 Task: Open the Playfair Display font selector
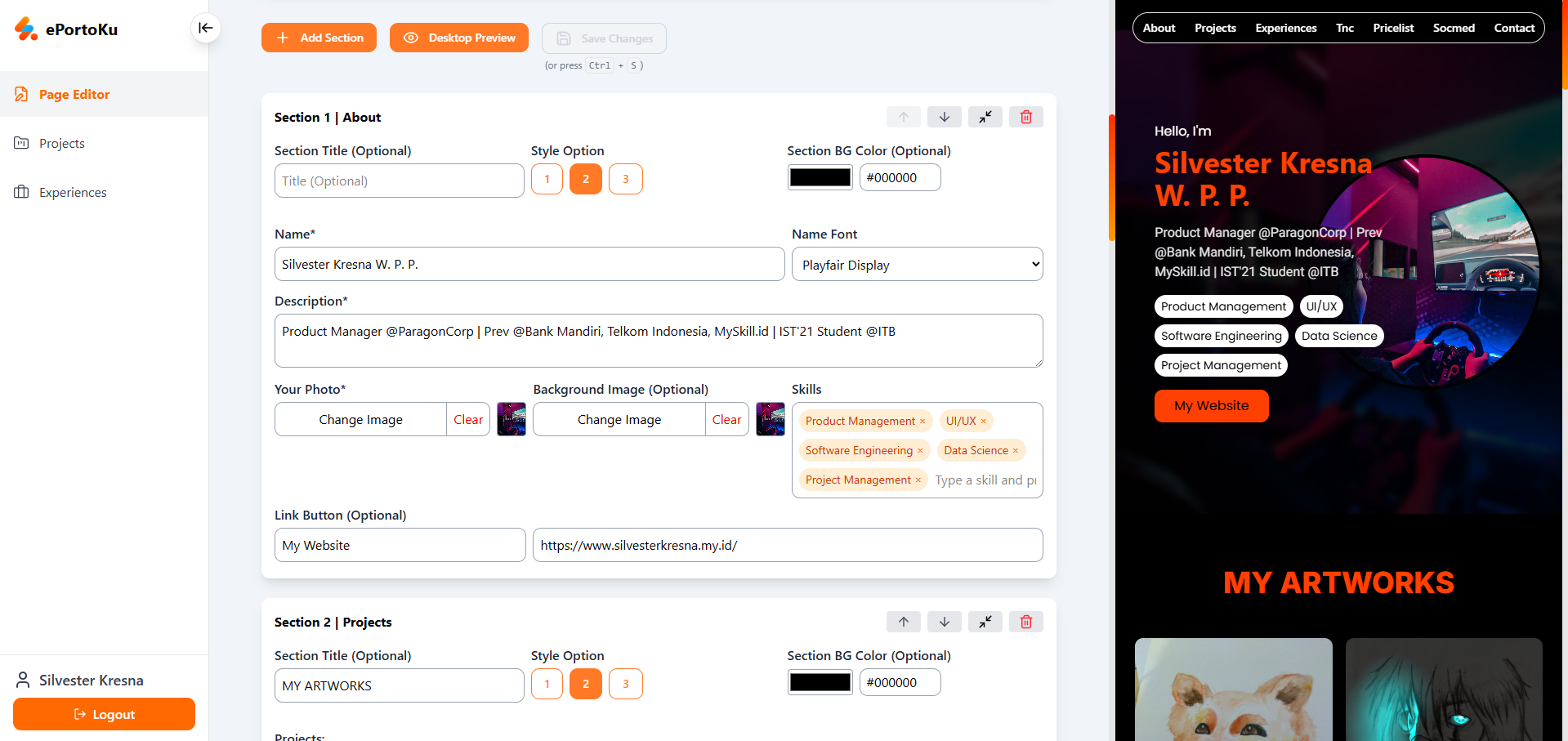917,264
